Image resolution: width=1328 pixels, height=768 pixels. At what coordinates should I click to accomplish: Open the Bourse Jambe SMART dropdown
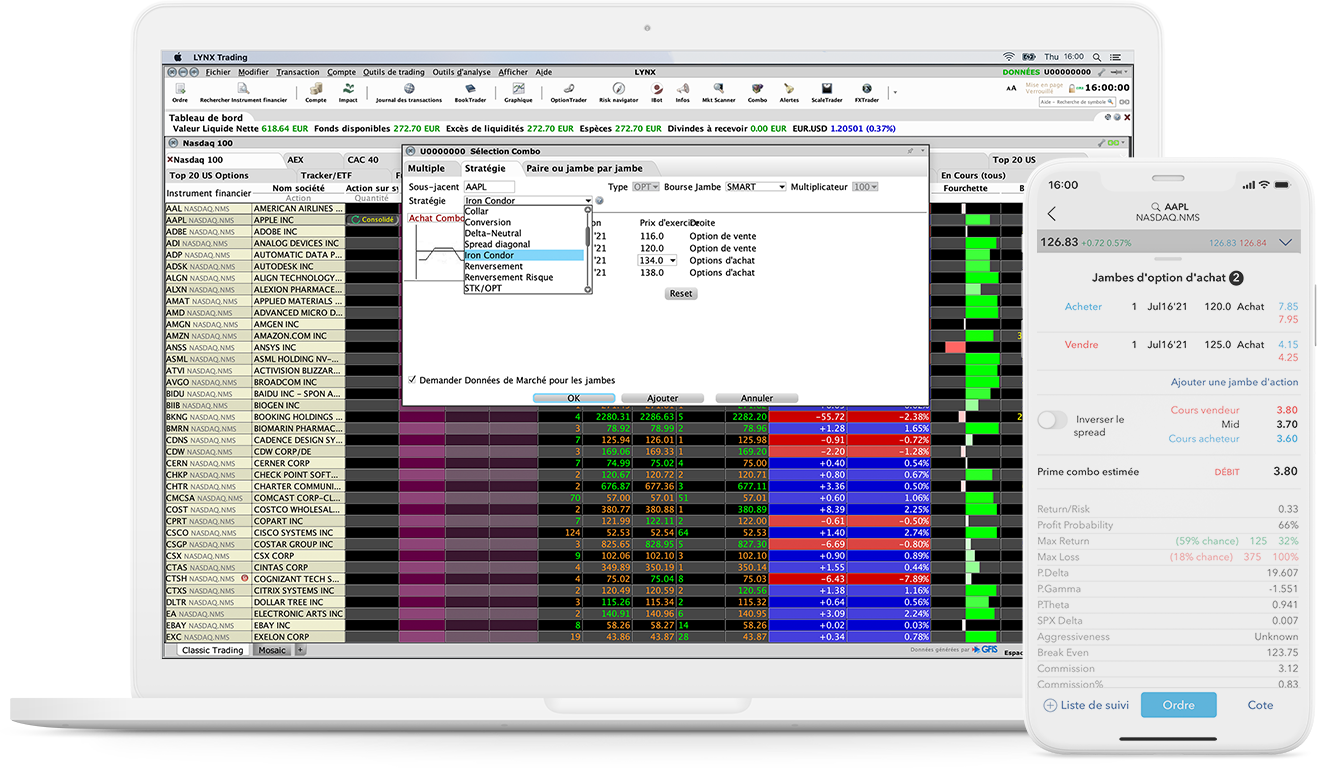tap(756, 187)
